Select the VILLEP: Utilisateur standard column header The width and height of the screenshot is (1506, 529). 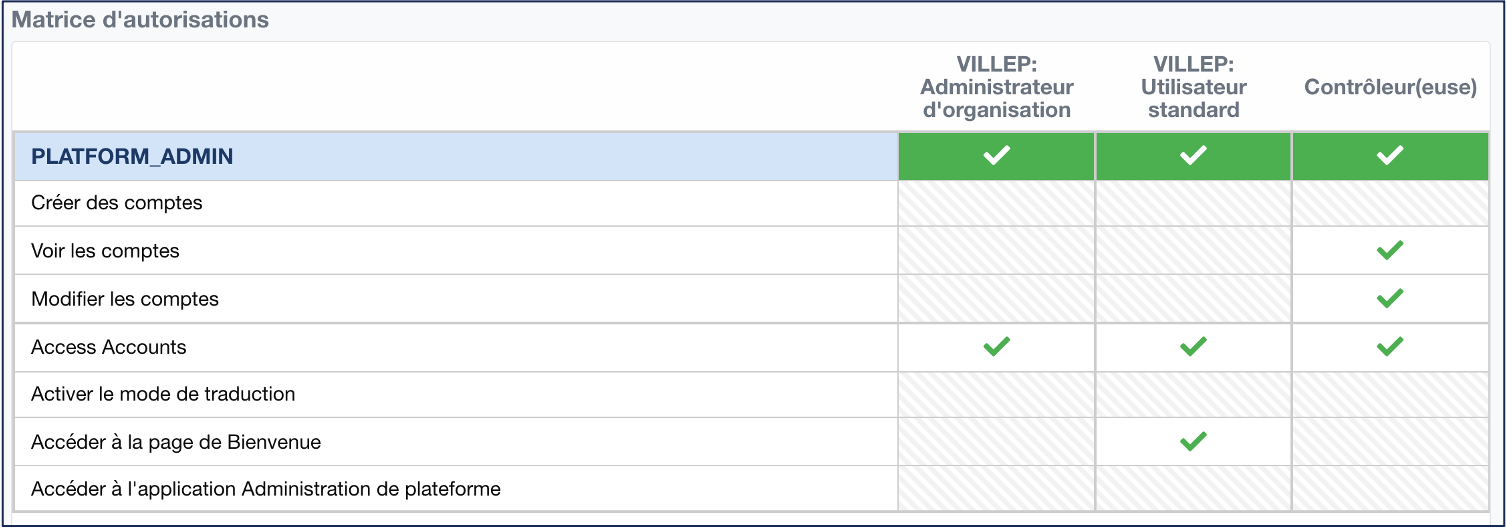point(1193,87)
